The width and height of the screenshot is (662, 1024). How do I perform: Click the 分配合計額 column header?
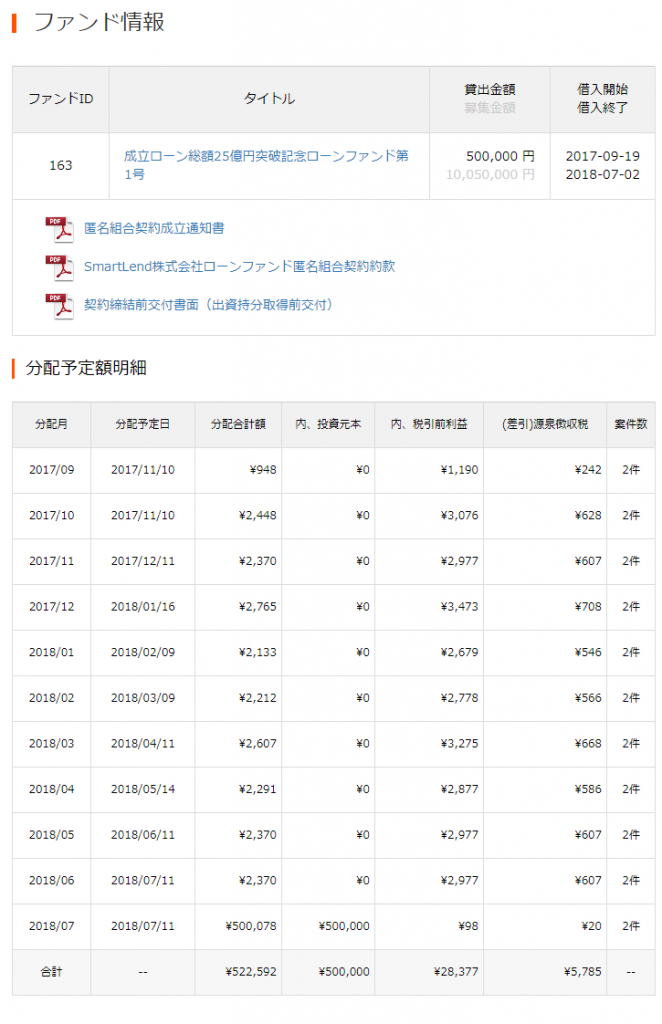(x=238, y=424)
